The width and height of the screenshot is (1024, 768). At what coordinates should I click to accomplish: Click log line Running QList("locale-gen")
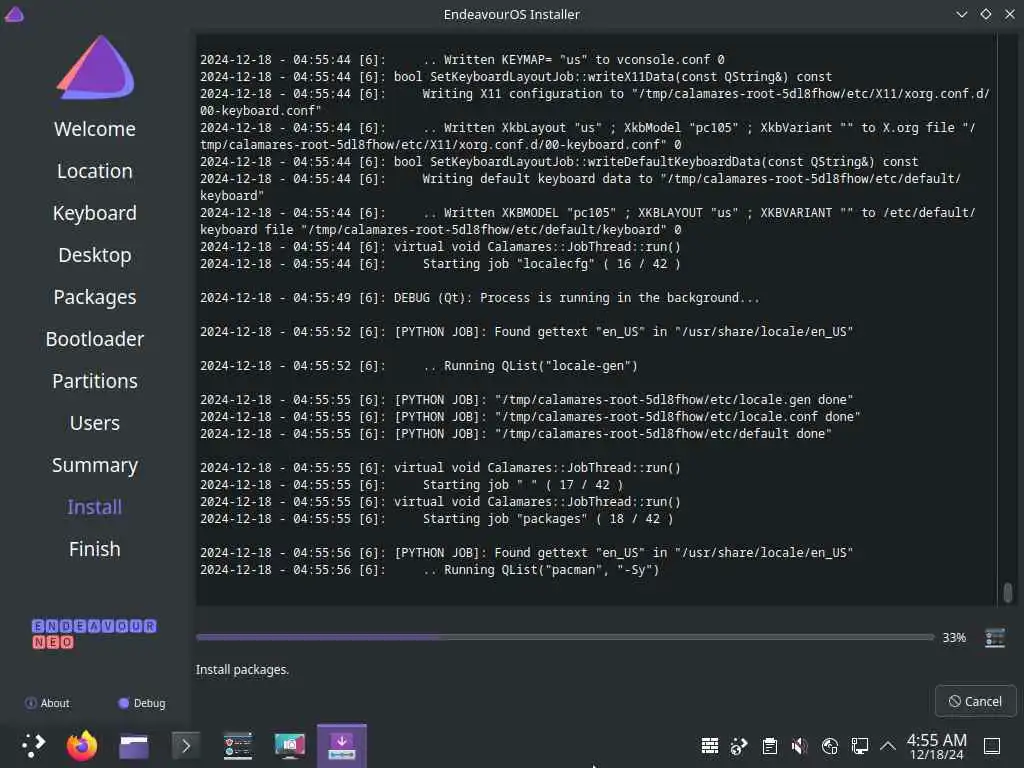point(419,366)
